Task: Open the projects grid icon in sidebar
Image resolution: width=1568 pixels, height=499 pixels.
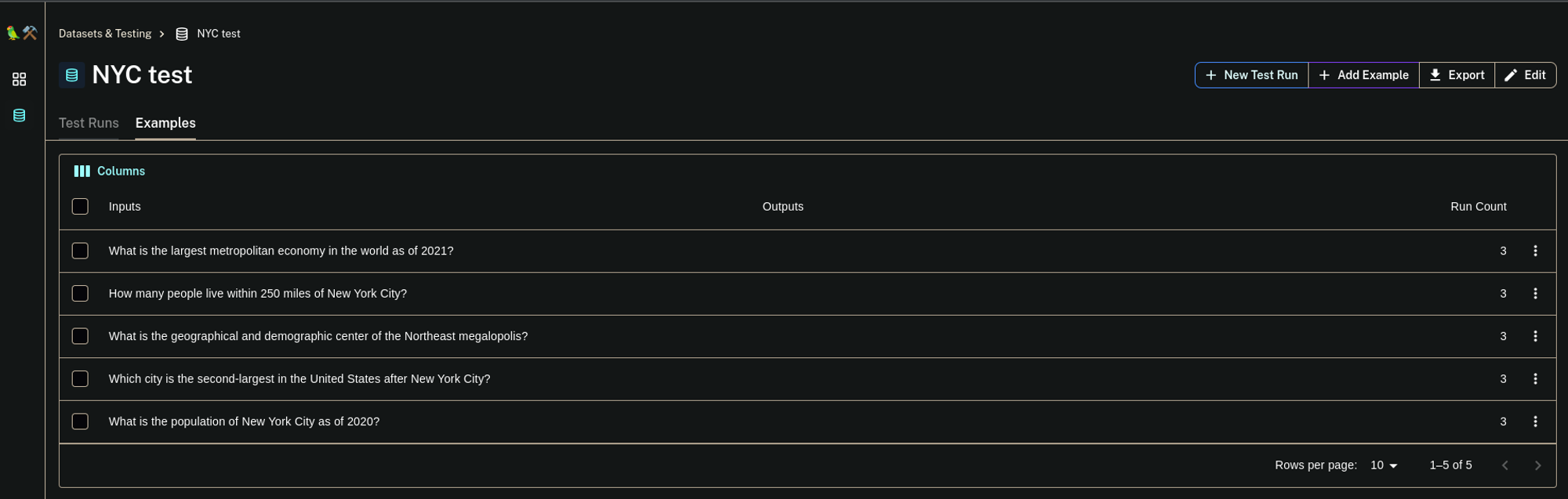Action: pos(20,79)
